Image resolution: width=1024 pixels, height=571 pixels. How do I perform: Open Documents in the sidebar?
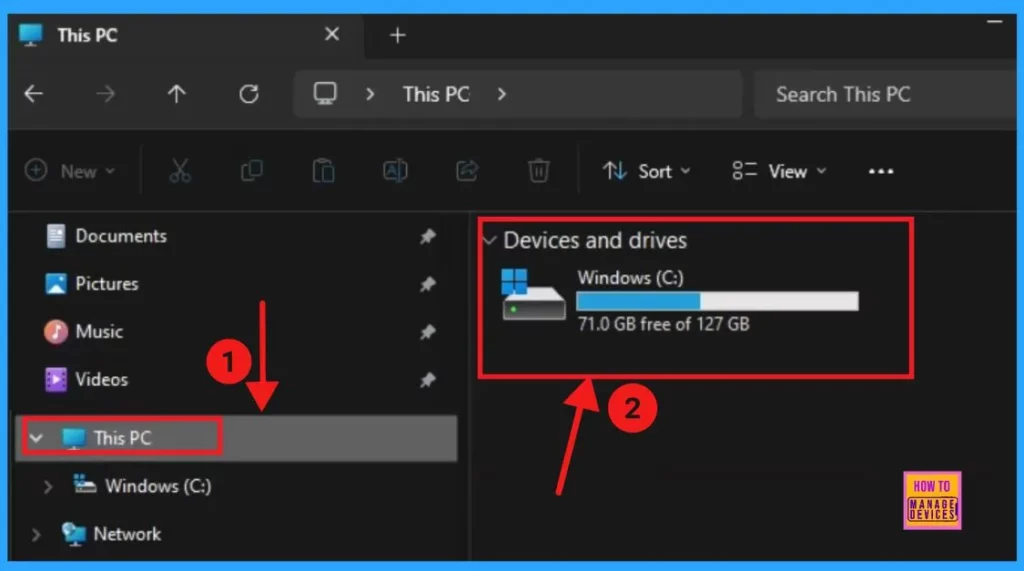[x=121, y=236]
